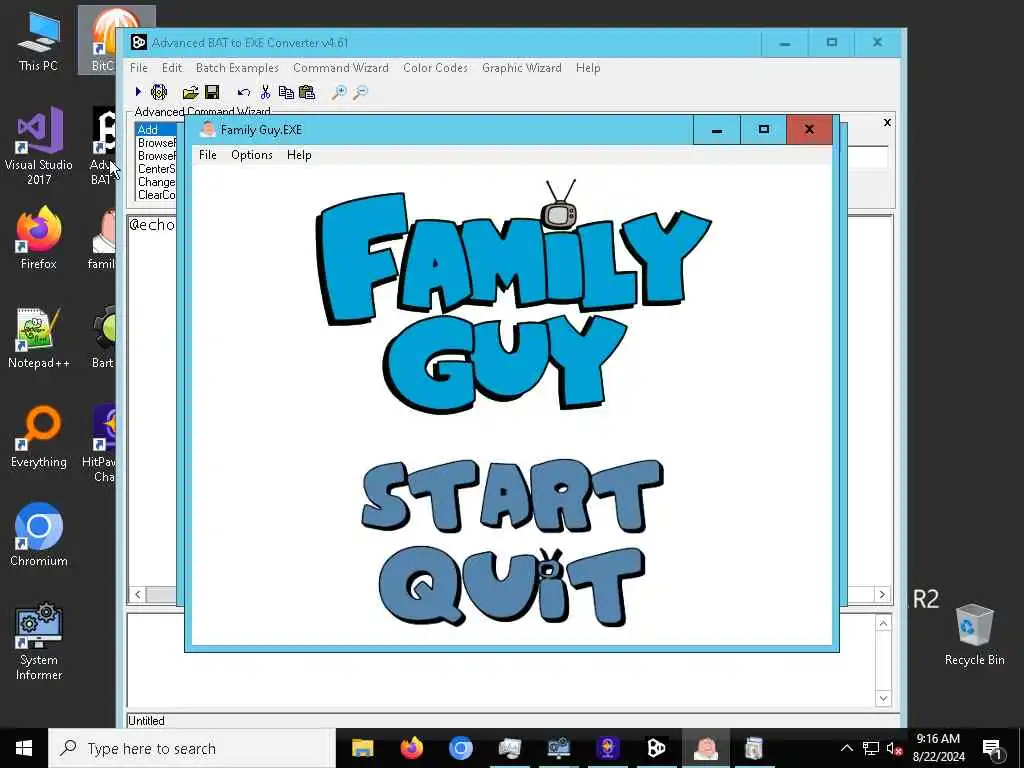Click the Firefox taskbar icon
This screenshot has width=1024, height=768.
pyautogui.click(x=411, y=748)
